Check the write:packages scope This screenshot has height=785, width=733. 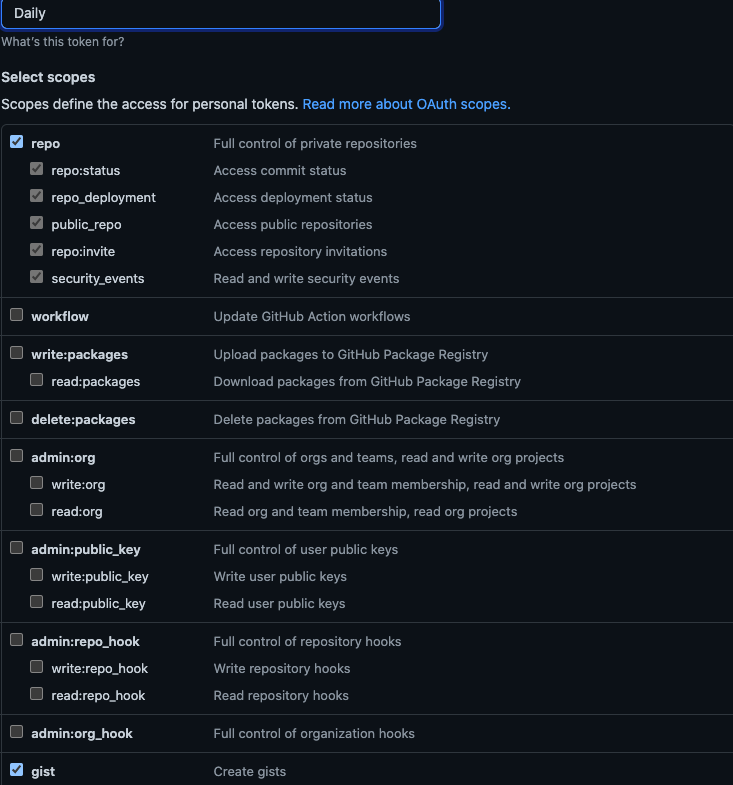click(x=17, y=353)
